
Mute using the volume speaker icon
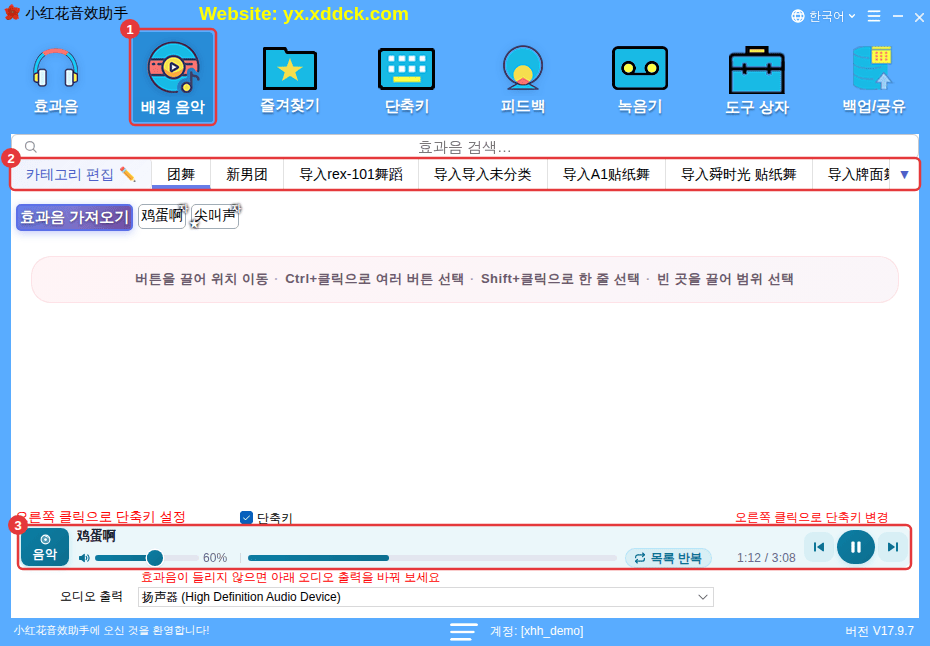84,558
